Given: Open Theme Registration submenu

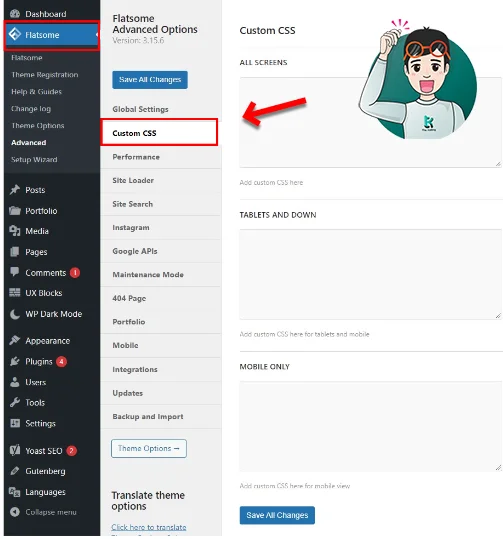Looking at the screenshot, I should [x=45, y=75].
